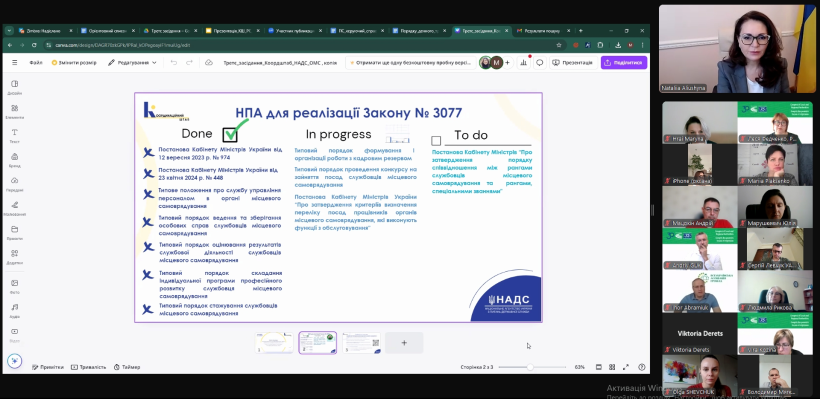Open the Малювання drawing tool
Viewport: 820px width, 399px height.
[x=15, y=208]
